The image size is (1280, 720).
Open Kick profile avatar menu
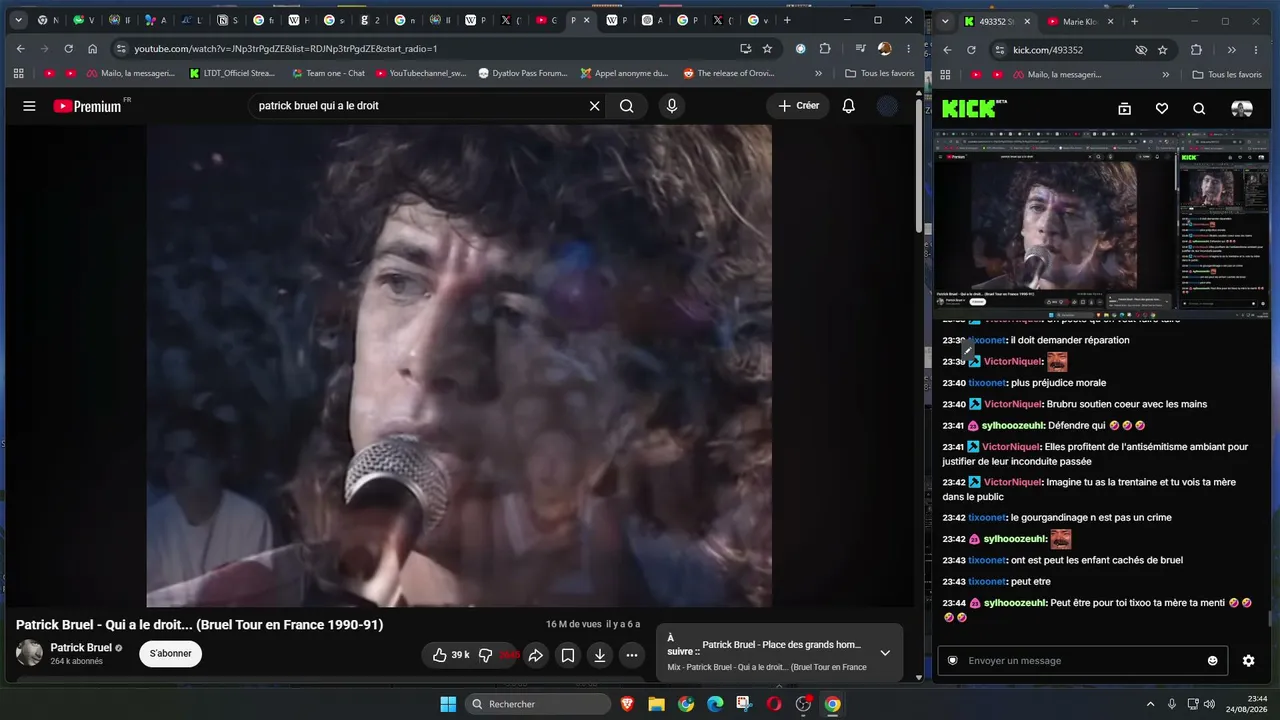click(x=1241, y=109)
